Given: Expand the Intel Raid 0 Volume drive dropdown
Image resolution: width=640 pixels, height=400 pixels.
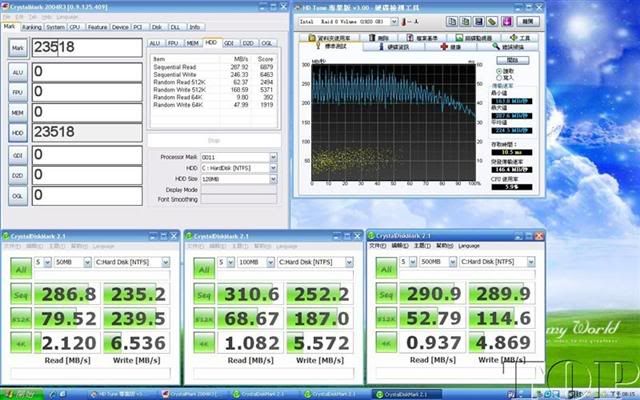Looking at the screenshot, I should click(394, 22).
